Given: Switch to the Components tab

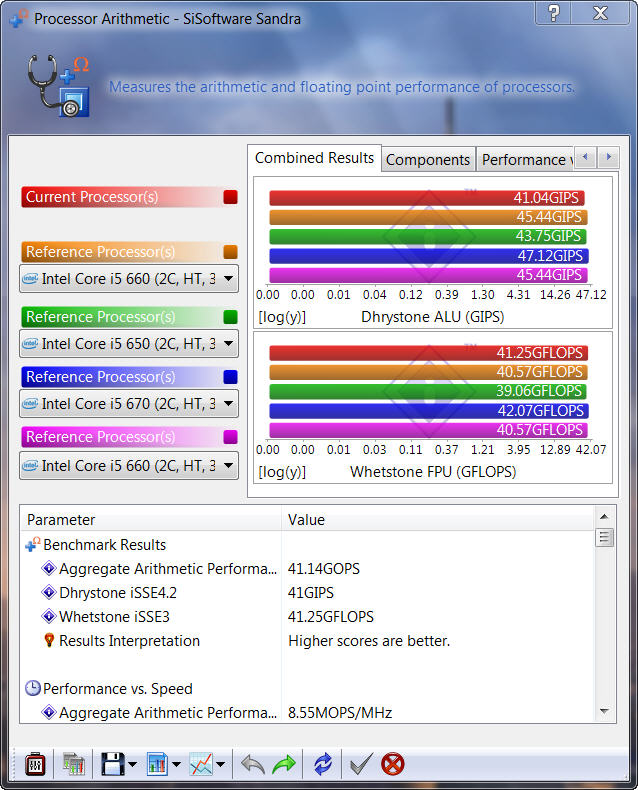Looking at the screenshot, I should pos(428,160).
